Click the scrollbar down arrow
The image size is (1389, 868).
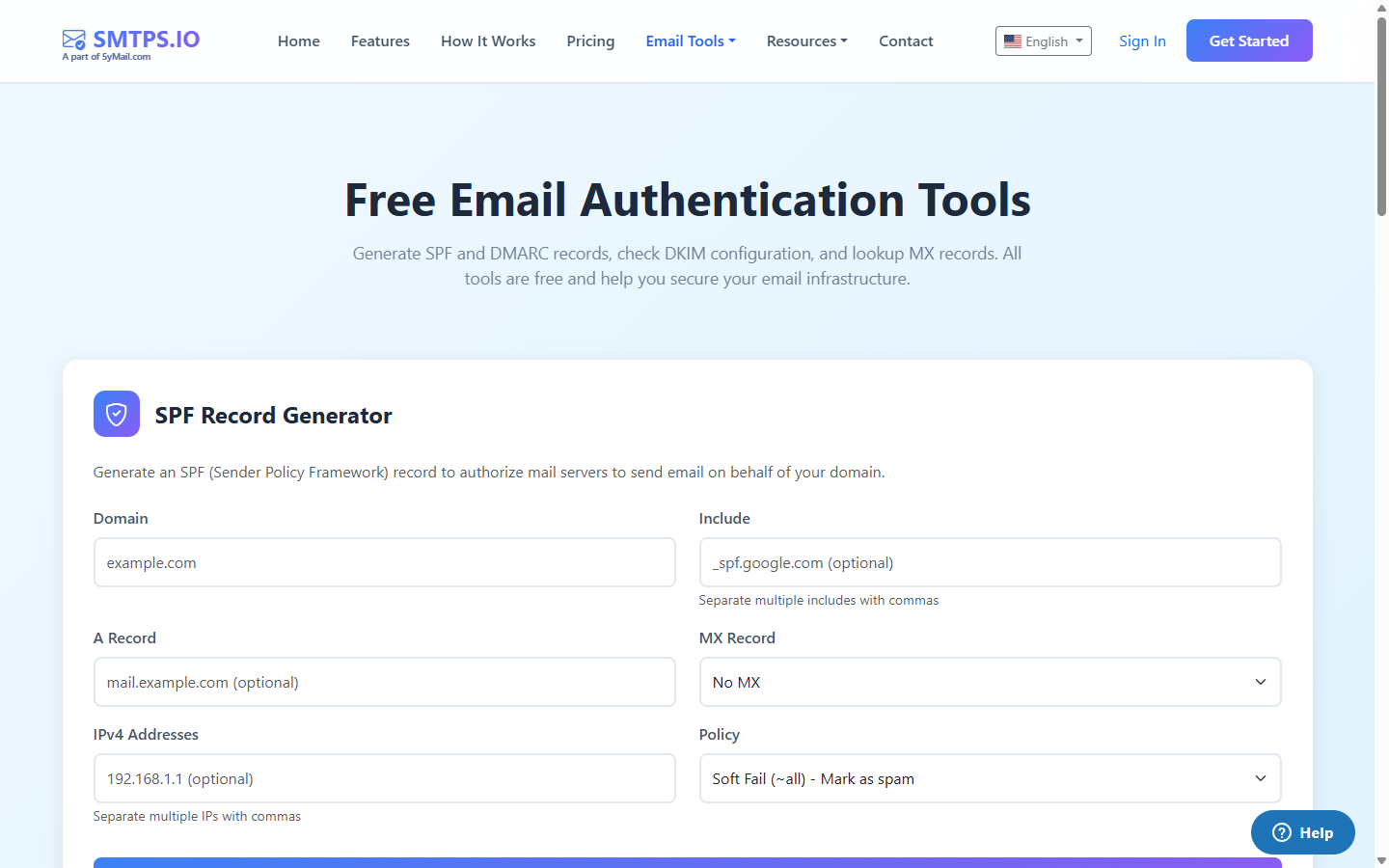(x=1381, y=860)
